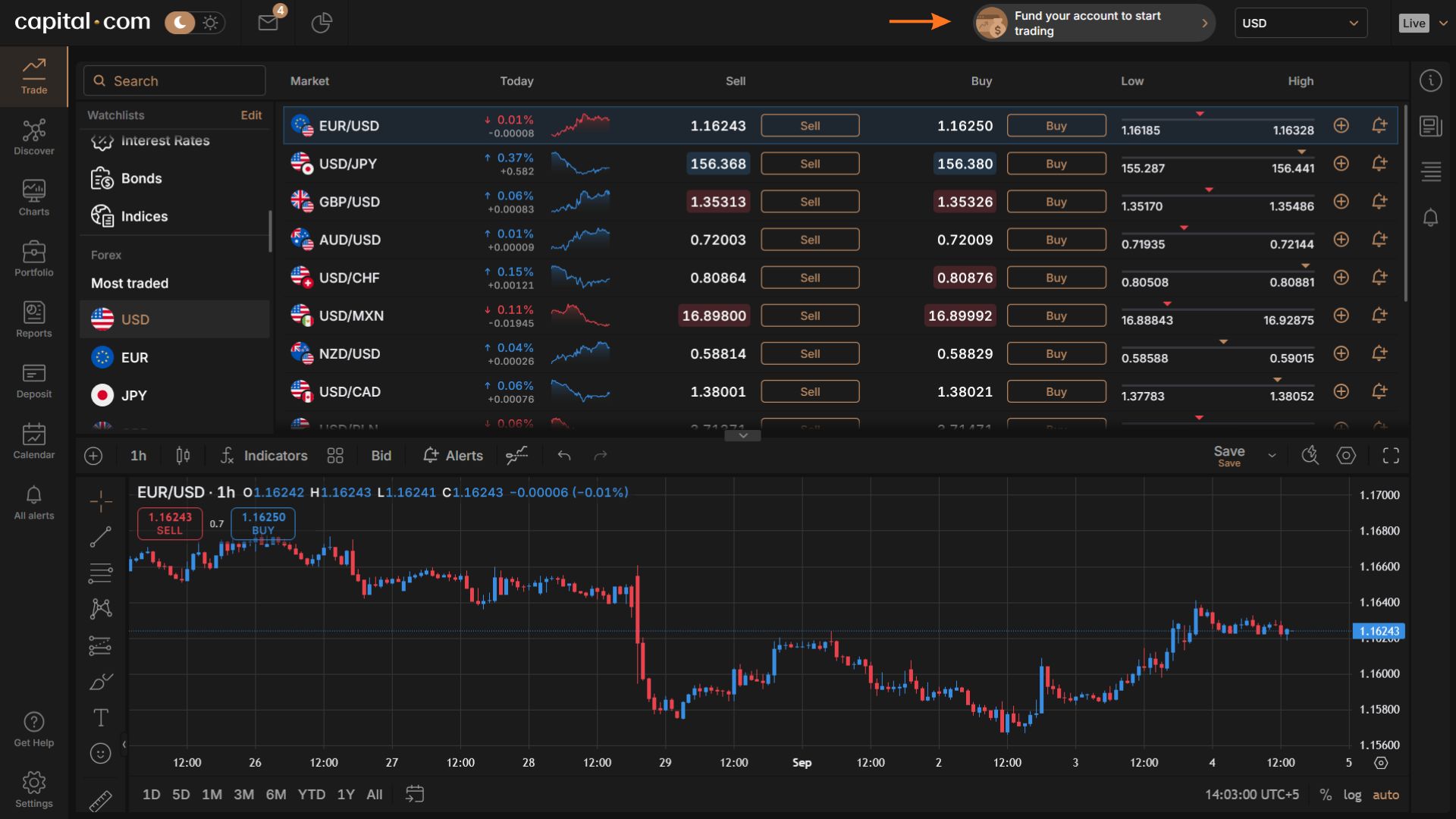
Task: Edit the watchlists
Action: (x=251, y=115)
